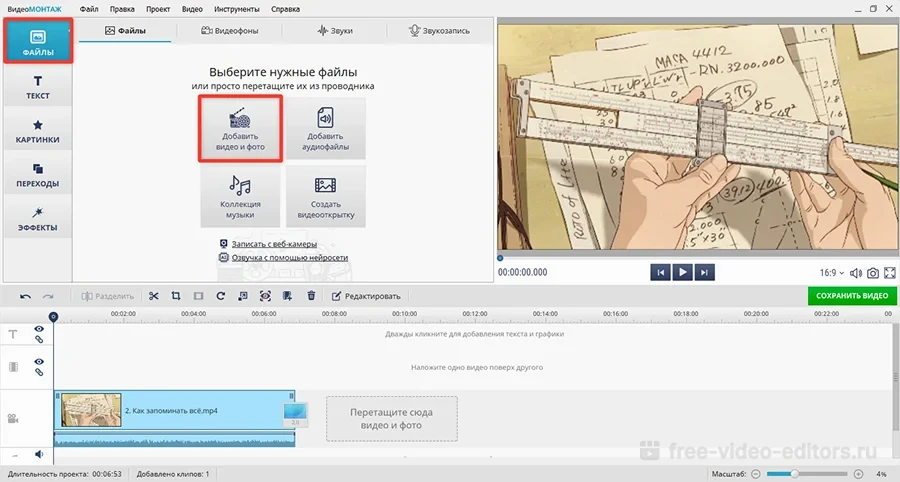
Task: Mute the audio track speaker toggle
Action: click(x=39, y=454)
